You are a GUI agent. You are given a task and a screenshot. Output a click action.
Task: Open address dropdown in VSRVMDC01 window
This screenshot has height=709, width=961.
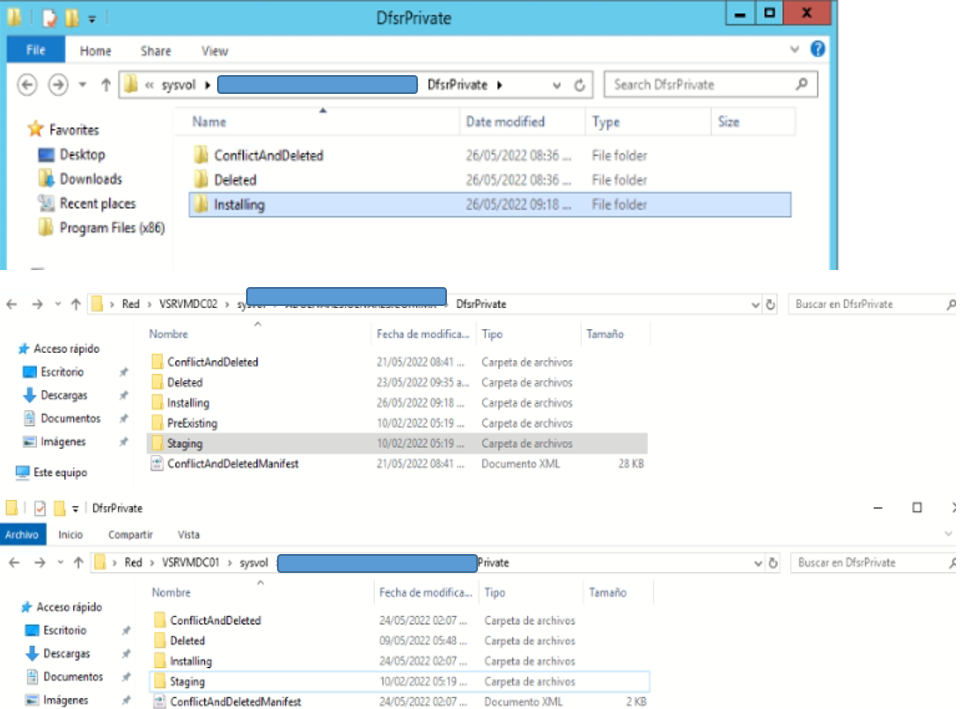click(x=758, y=563)
